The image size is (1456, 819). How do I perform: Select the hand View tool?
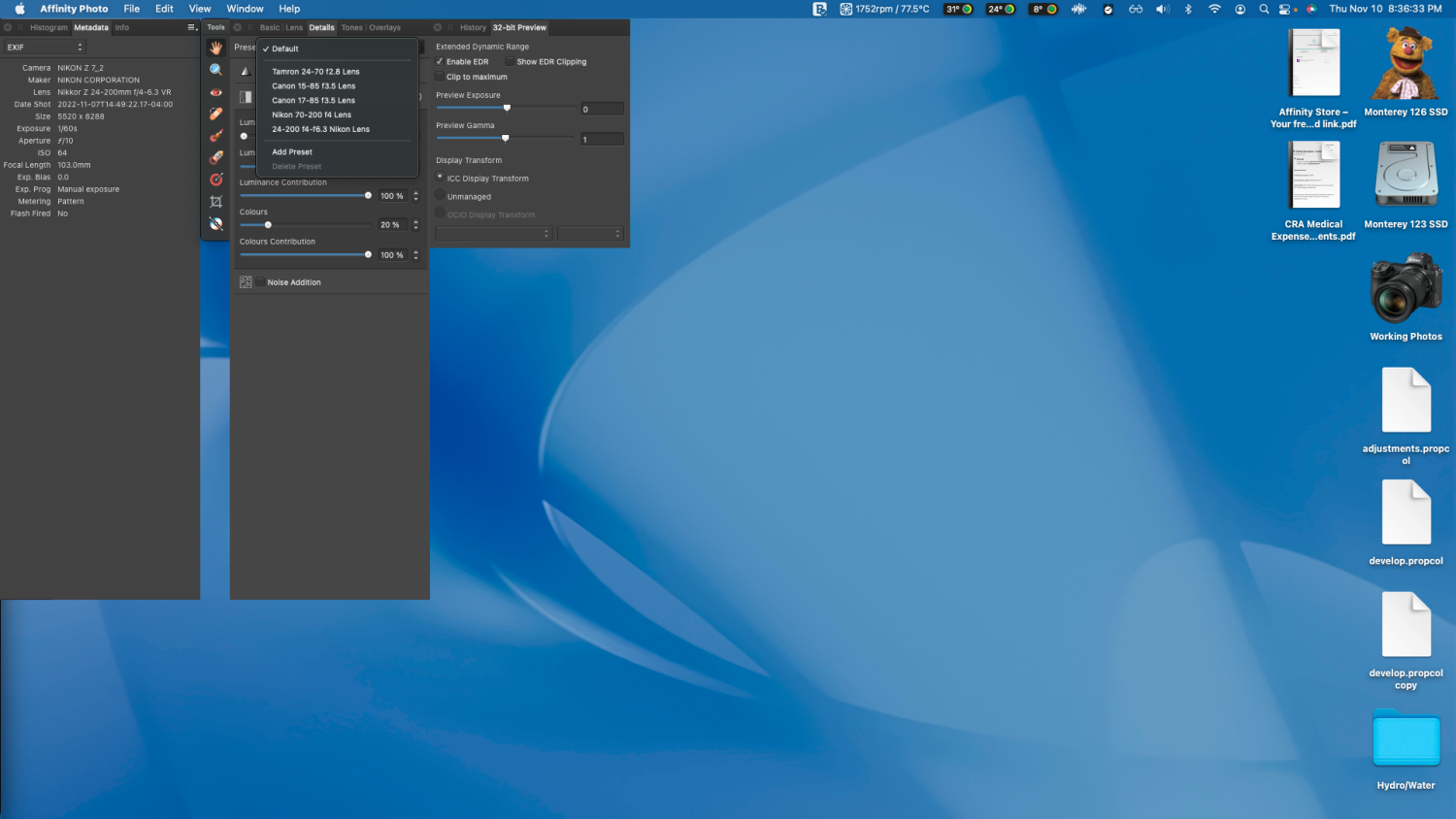[x=215, y=48]
